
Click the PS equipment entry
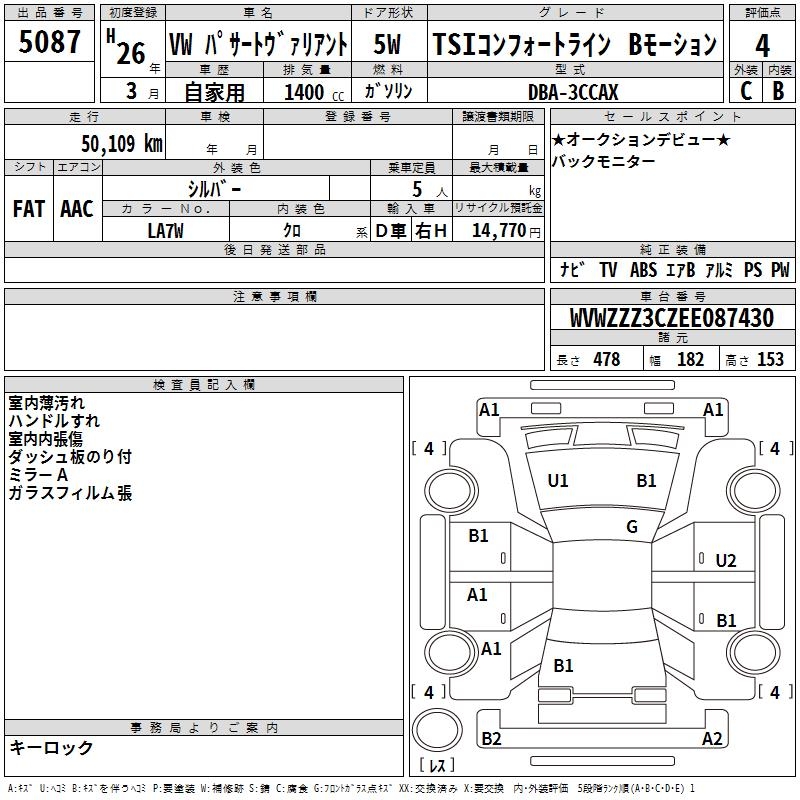click(x=753, y=270)
